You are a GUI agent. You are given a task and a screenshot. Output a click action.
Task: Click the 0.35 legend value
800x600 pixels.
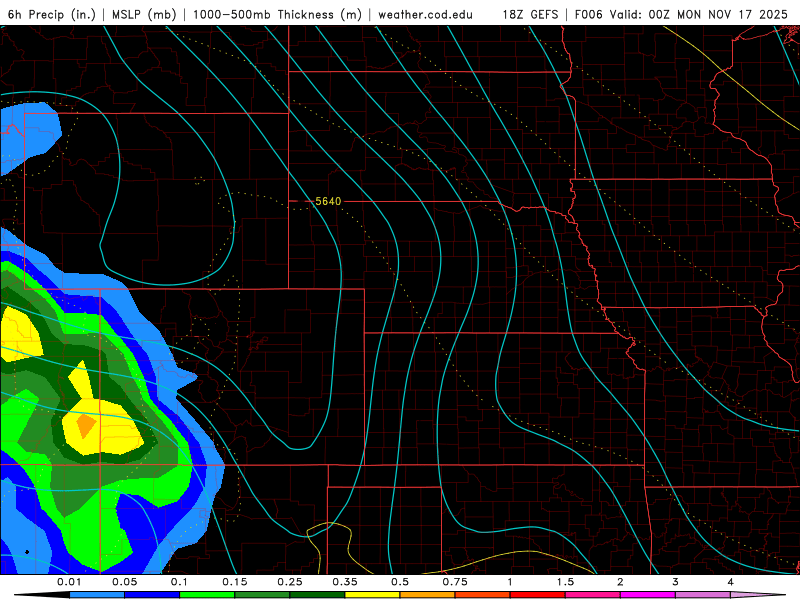pyautogui.click(x=345, y=582)
